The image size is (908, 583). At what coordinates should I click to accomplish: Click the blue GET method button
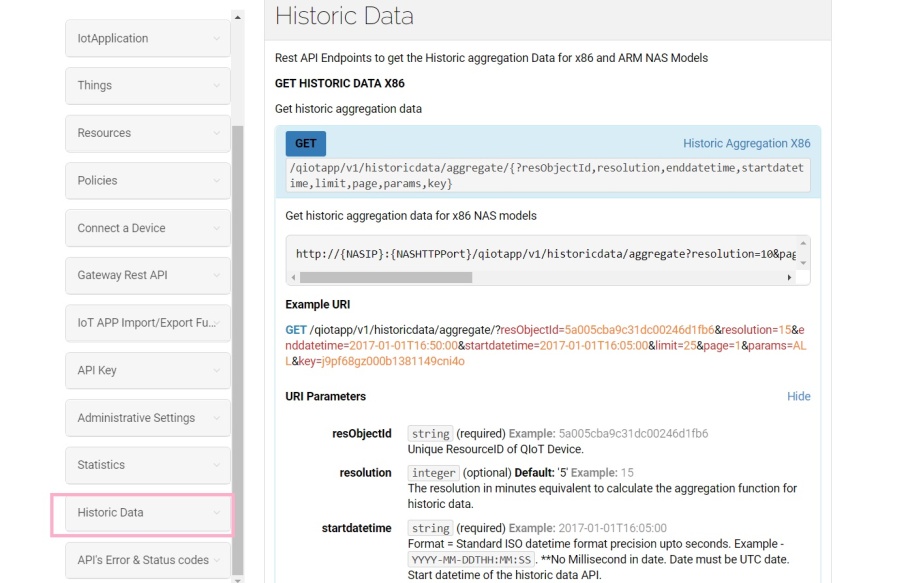305,143
